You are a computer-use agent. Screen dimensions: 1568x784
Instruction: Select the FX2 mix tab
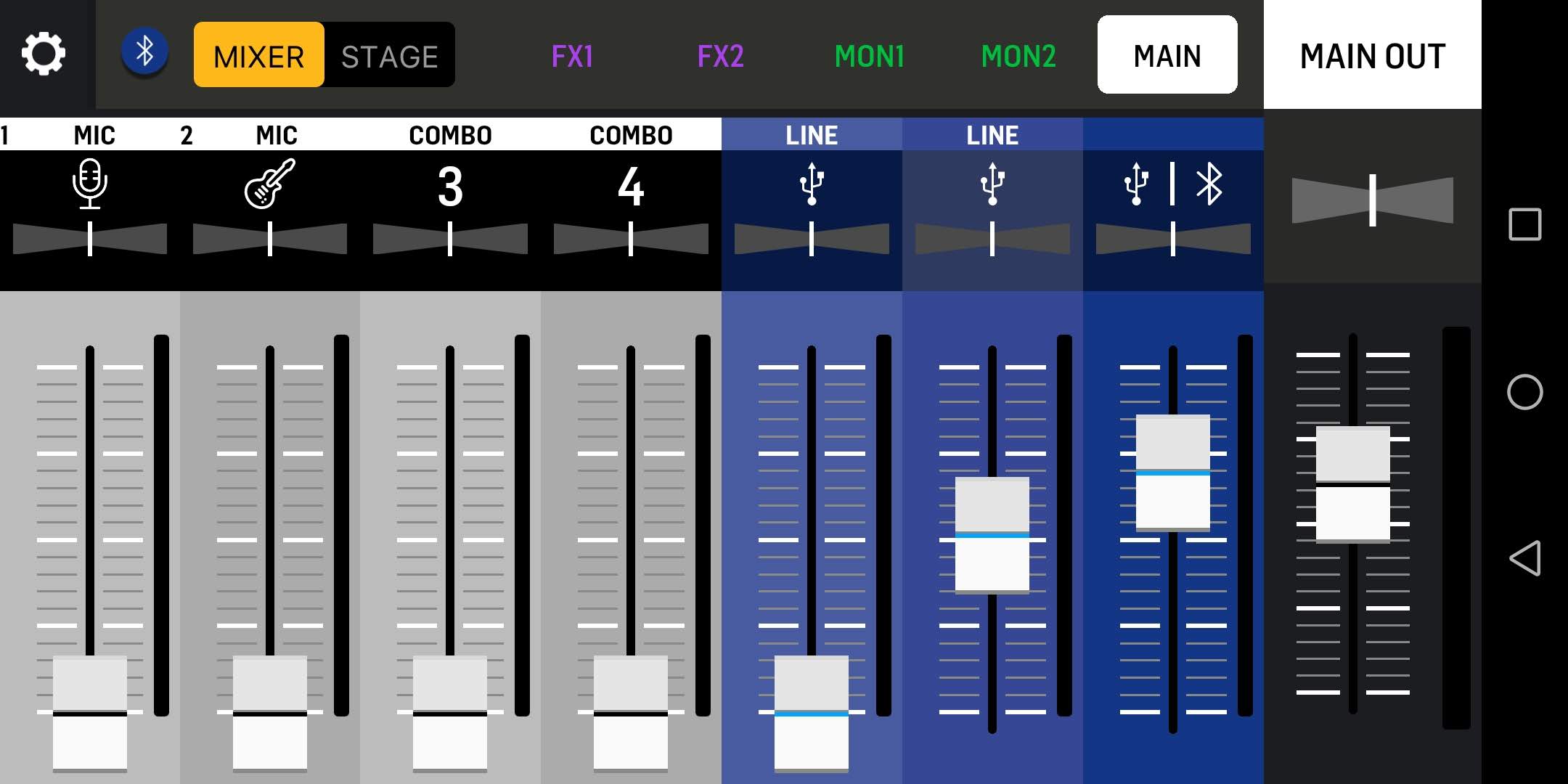coord(720,56)
